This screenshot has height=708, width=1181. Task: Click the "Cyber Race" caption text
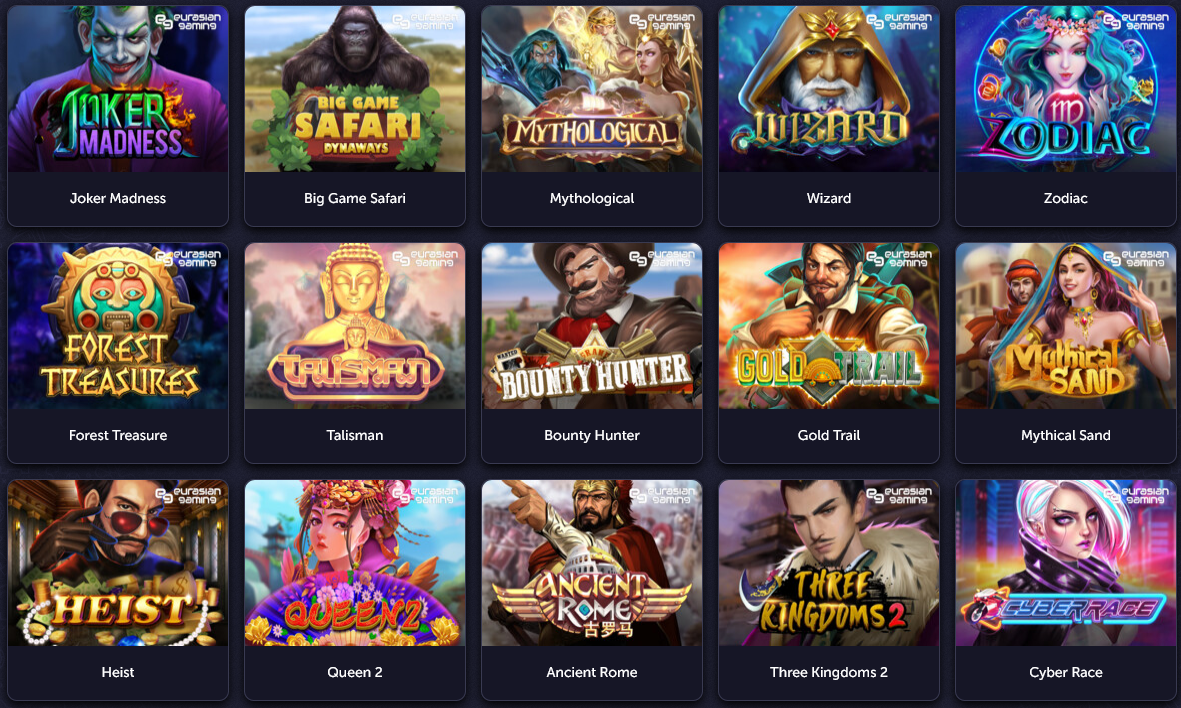[x=1066, y=673]
